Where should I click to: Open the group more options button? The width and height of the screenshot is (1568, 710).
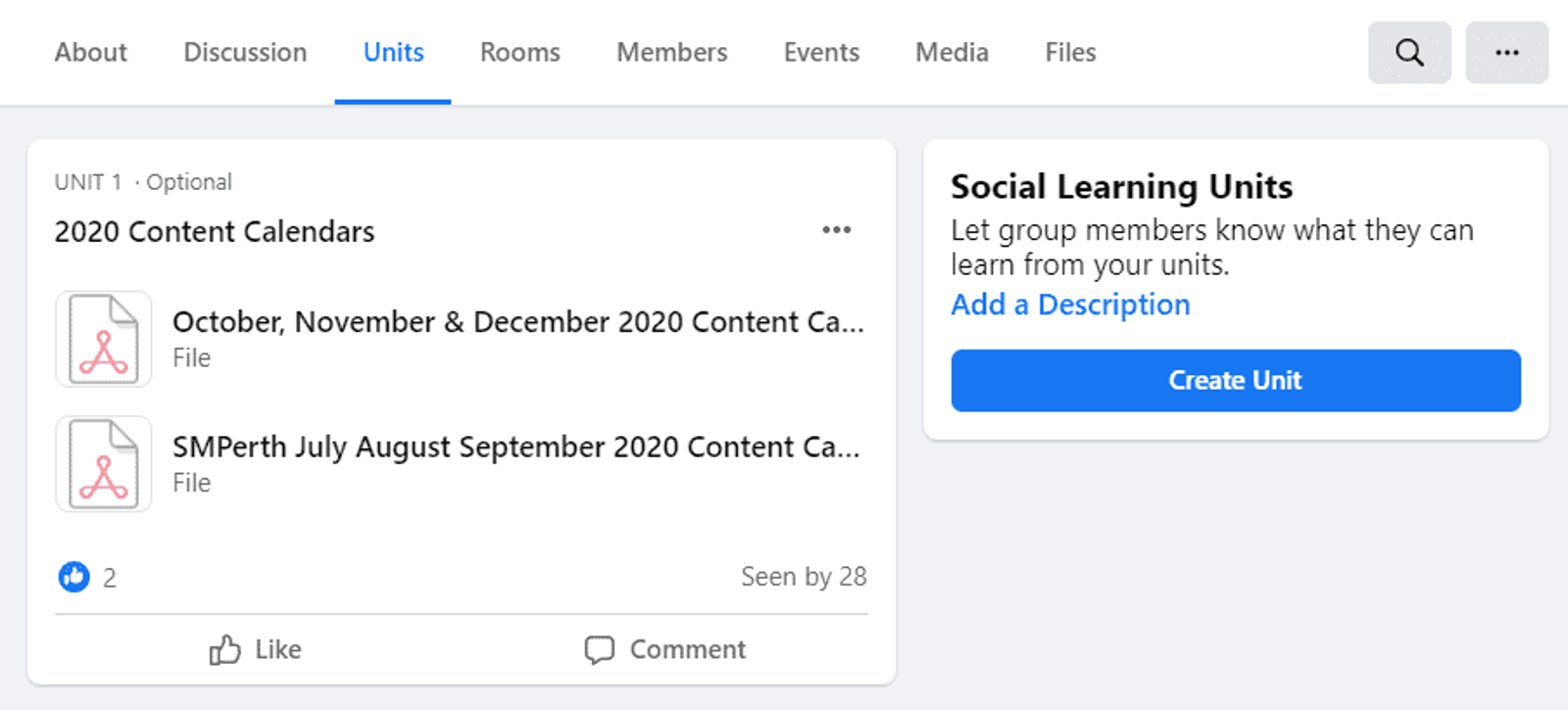[x=1507, y=52]
